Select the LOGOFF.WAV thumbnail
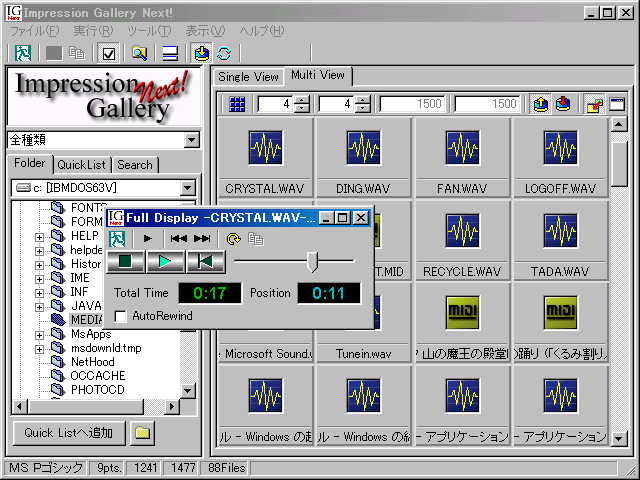640x480 pixels. click(560, 158)
